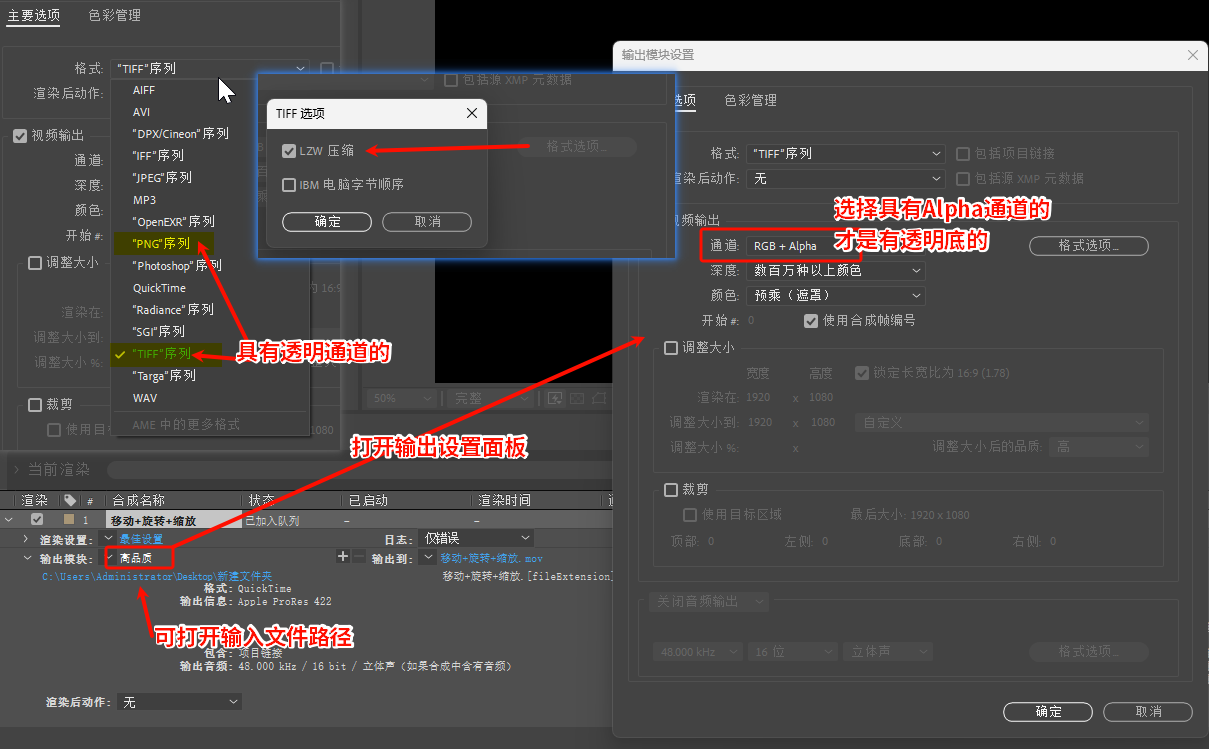Enable 包括项目链接 in output module dialog
This screenshot has width=1209, height=749.
[962, 154]
